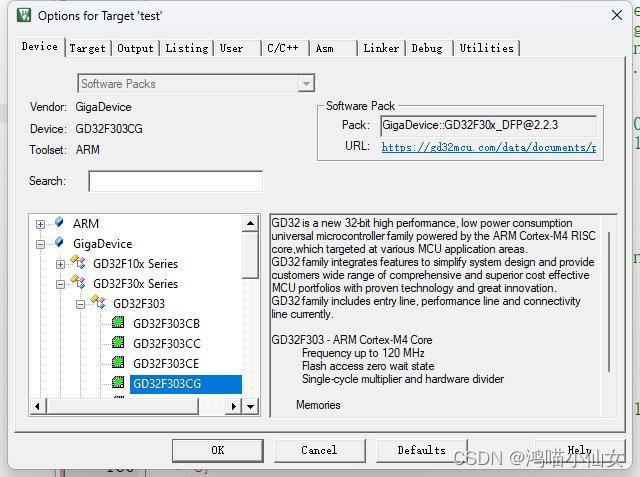Image resolution: width=640 pixels, height=477 pixels.
Task: Click the GD32F303 subfamily icon
Action: pyautogui.click(x=98, y=302)
